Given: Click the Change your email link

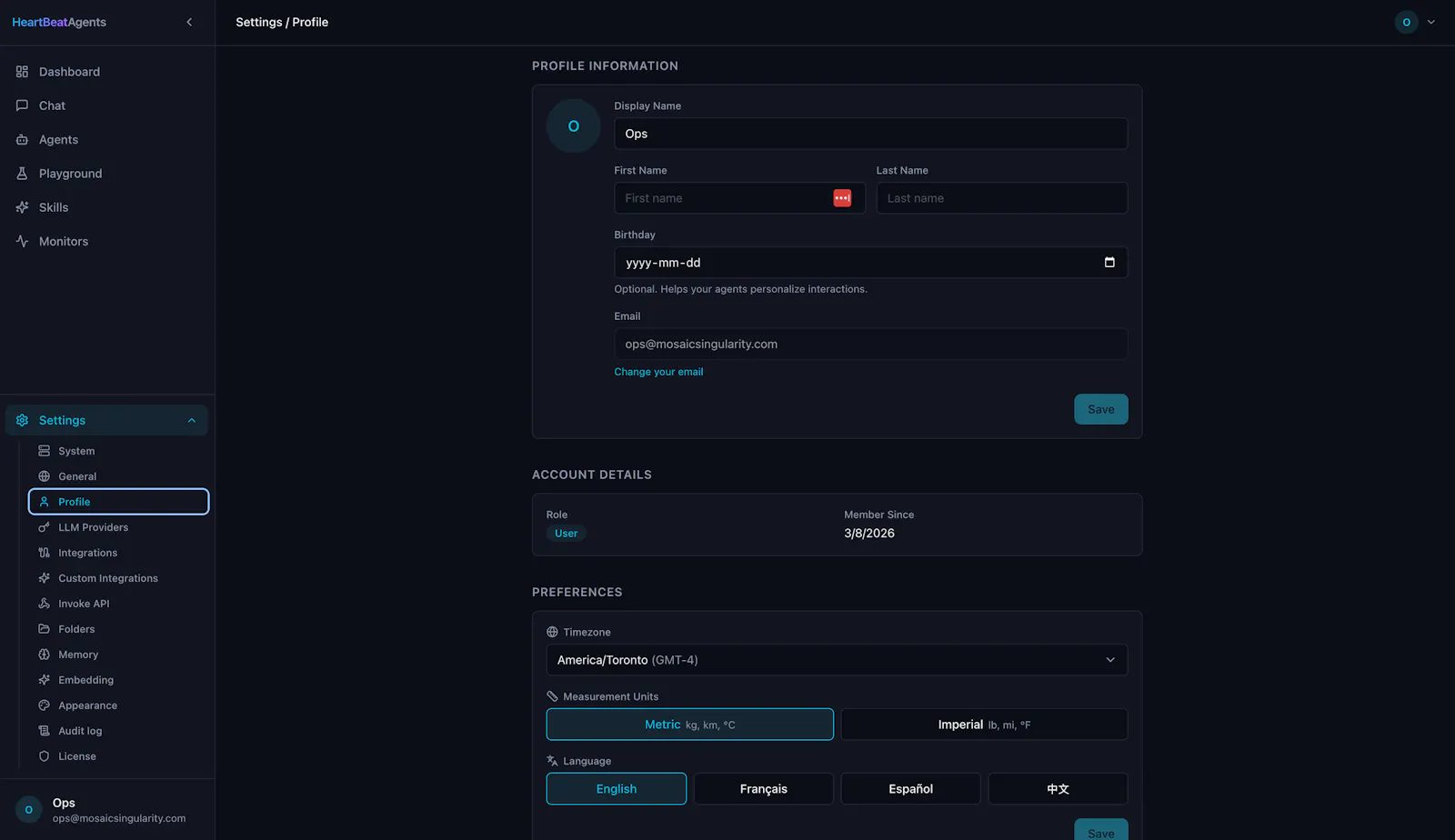Looking at the screenshot, I should point(658,372).
